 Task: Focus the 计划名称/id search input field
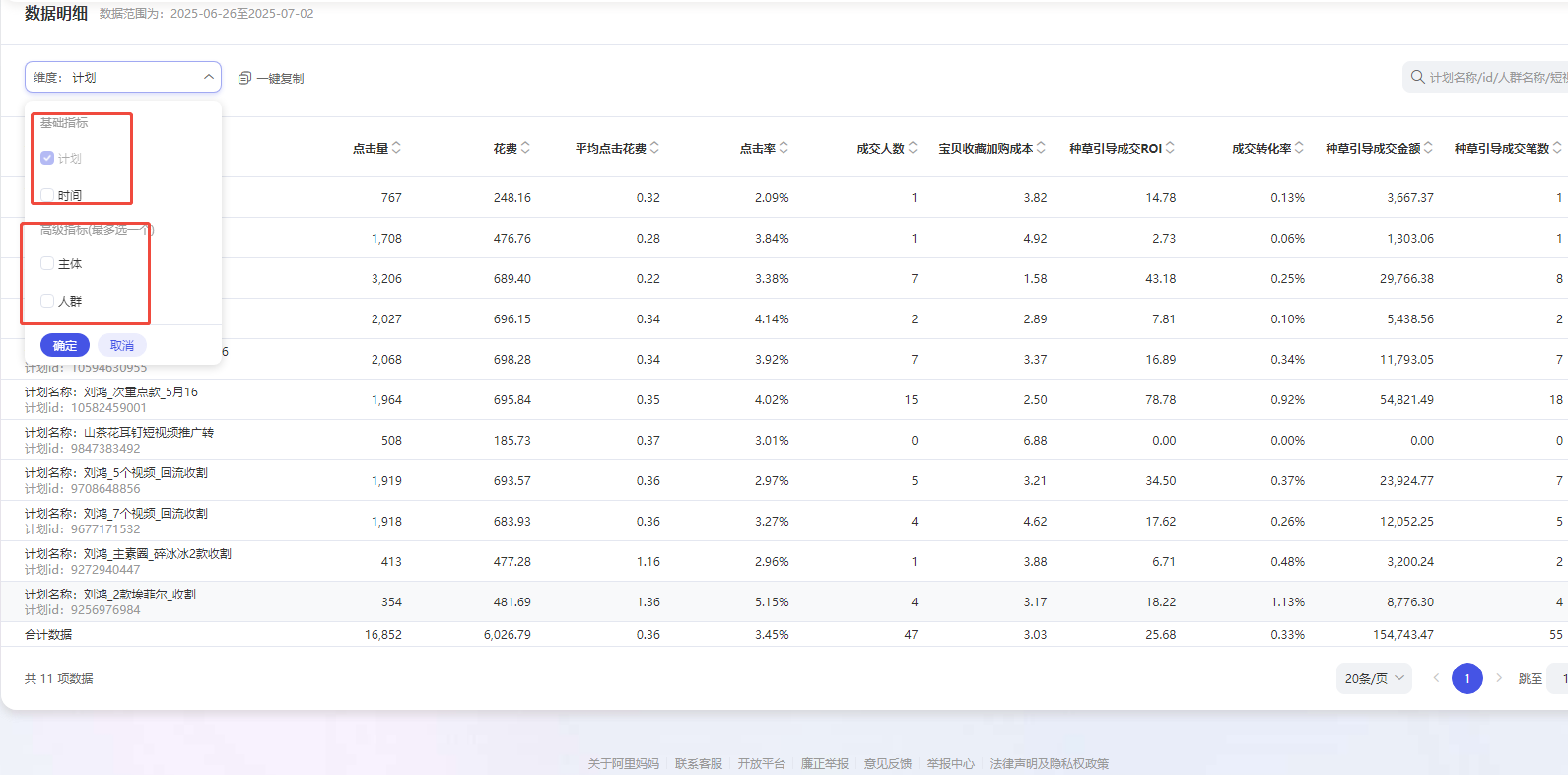pos(1496,77)
